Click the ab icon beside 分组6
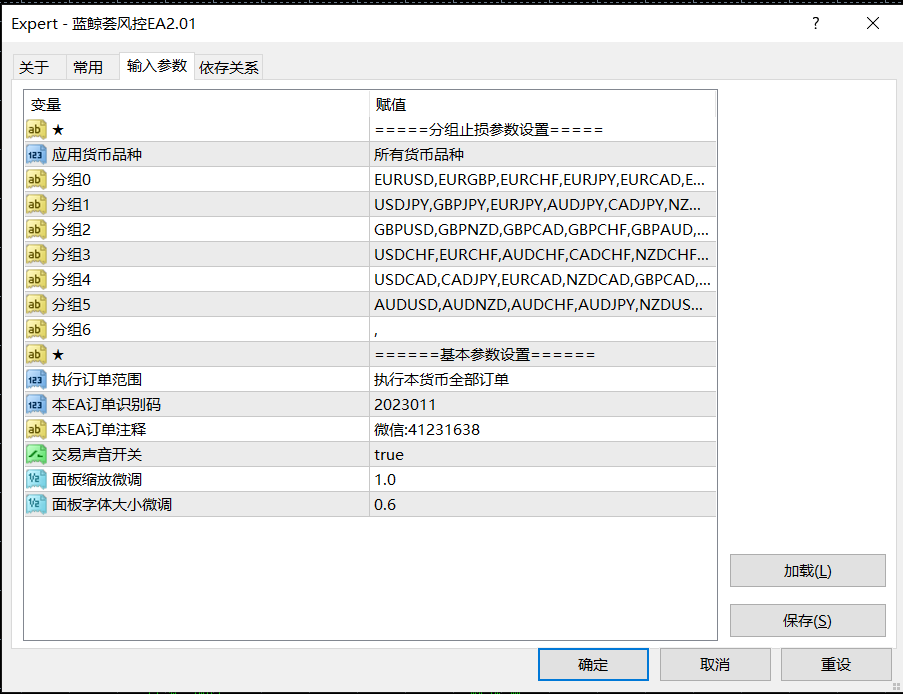903x694 pixels. click(37, 329)
